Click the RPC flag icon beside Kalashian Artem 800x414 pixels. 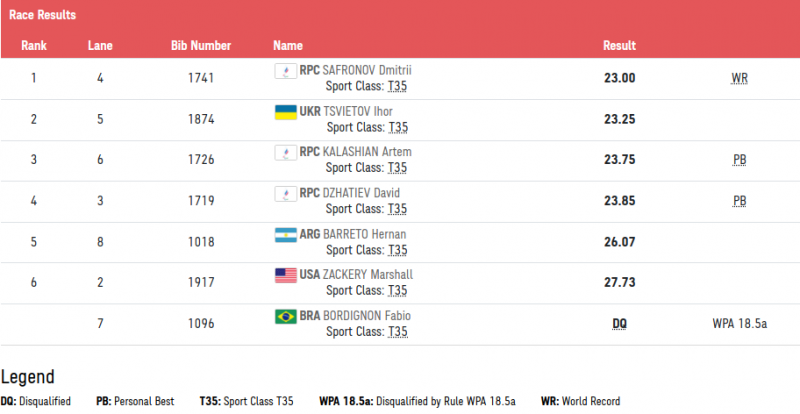click(x=285, y=152)
